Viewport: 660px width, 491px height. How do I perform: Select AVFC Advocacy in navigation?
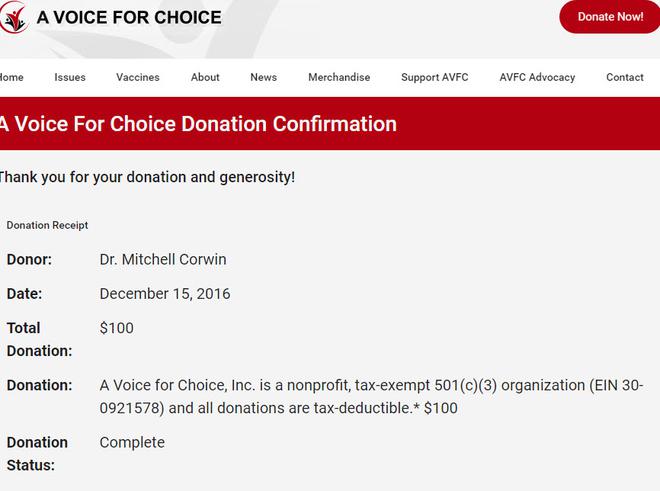pos(537,77)
